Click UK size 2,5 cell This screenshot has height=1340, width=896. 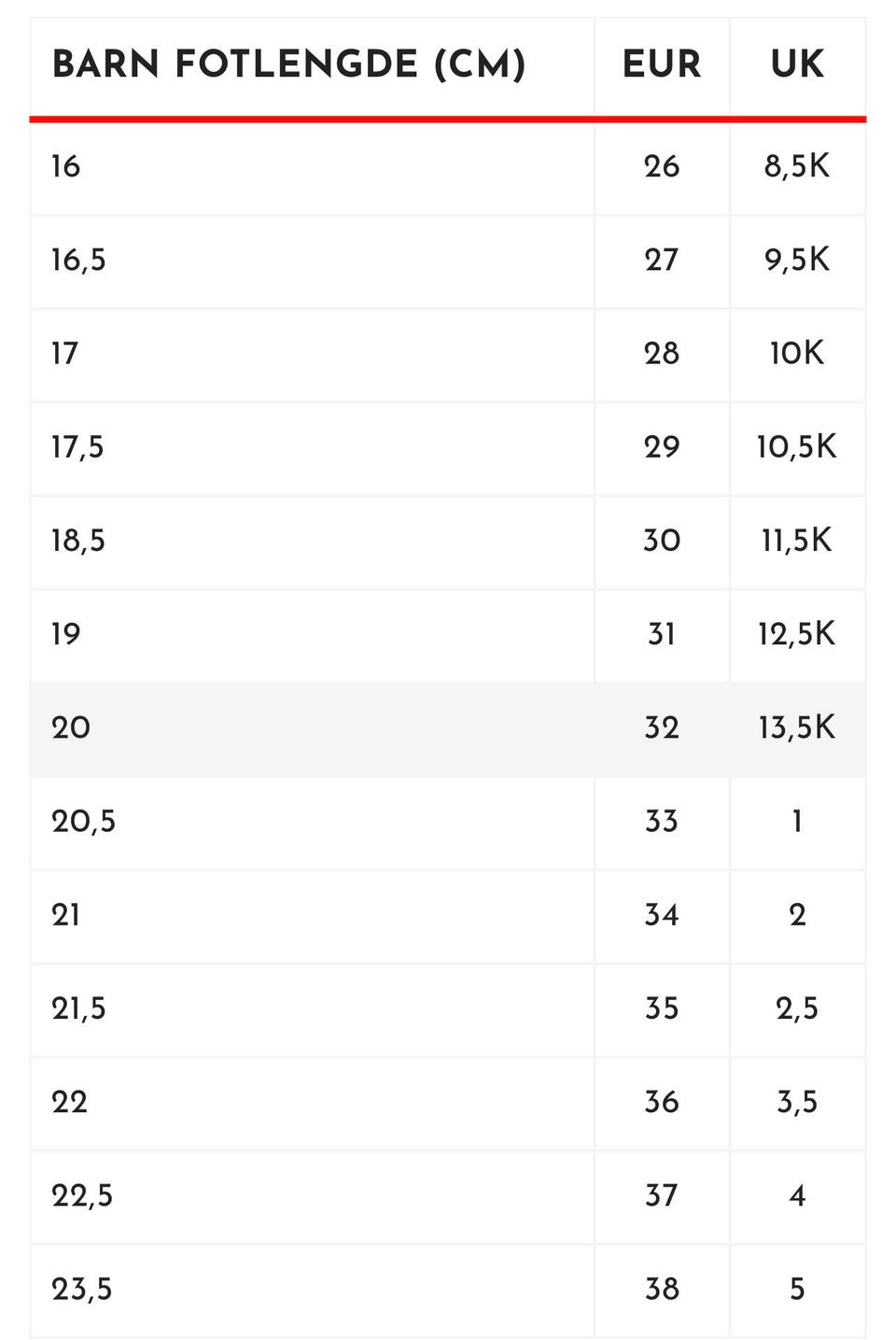coord(798,1009)
